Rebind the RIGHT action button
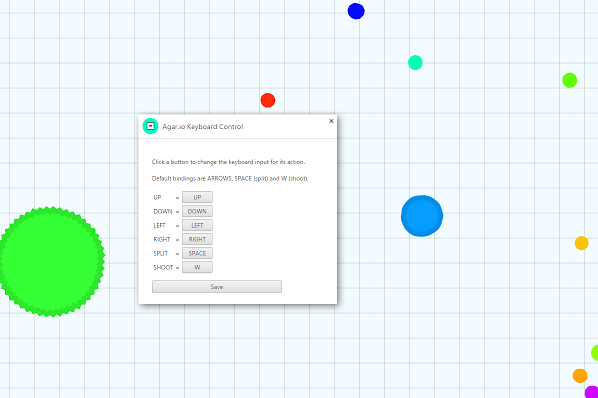This screenshot has height=398, width=598. (x=197, y=239)
